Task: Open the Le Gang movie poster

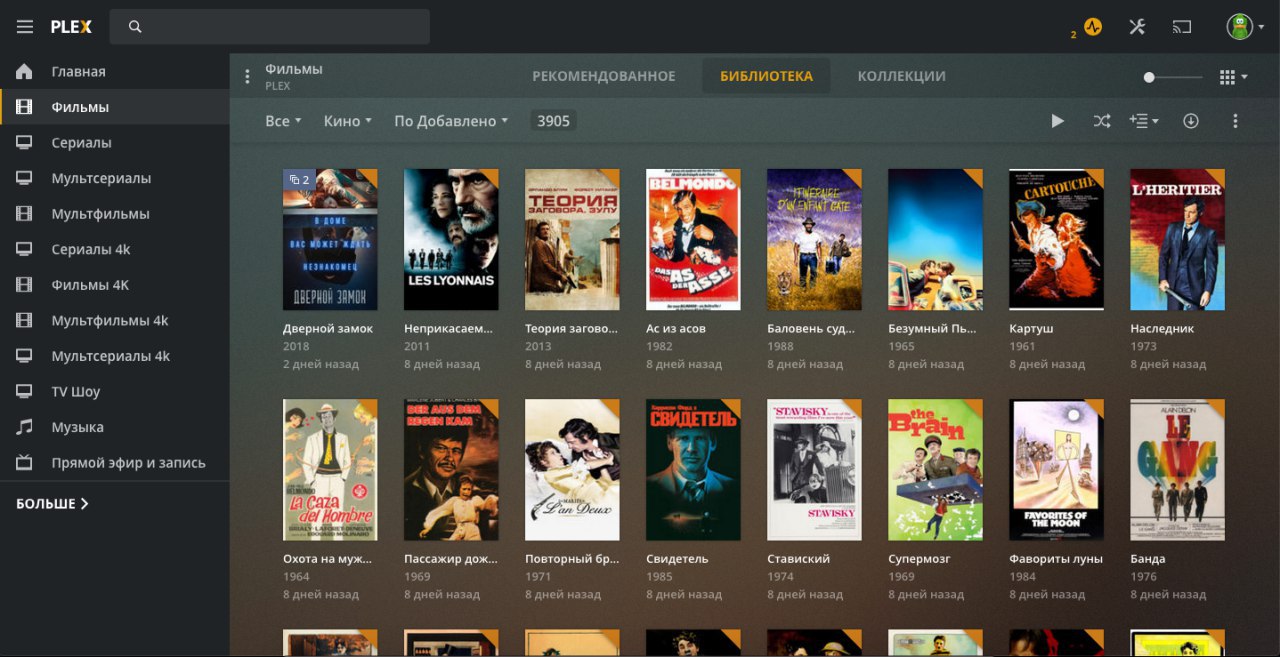Action: coord(1177,471)
